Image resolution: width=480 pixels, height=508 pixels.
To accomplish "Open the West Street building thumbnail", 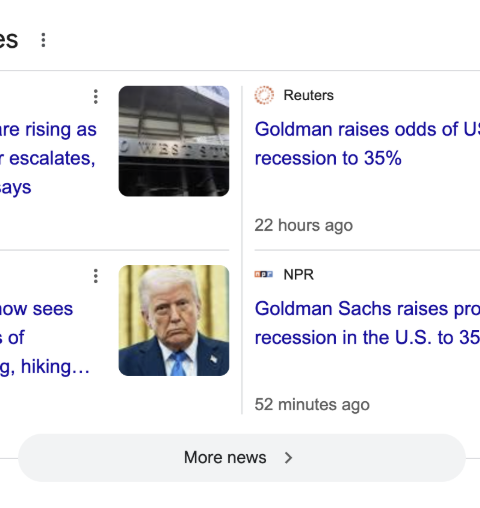I will click(174, 141).
